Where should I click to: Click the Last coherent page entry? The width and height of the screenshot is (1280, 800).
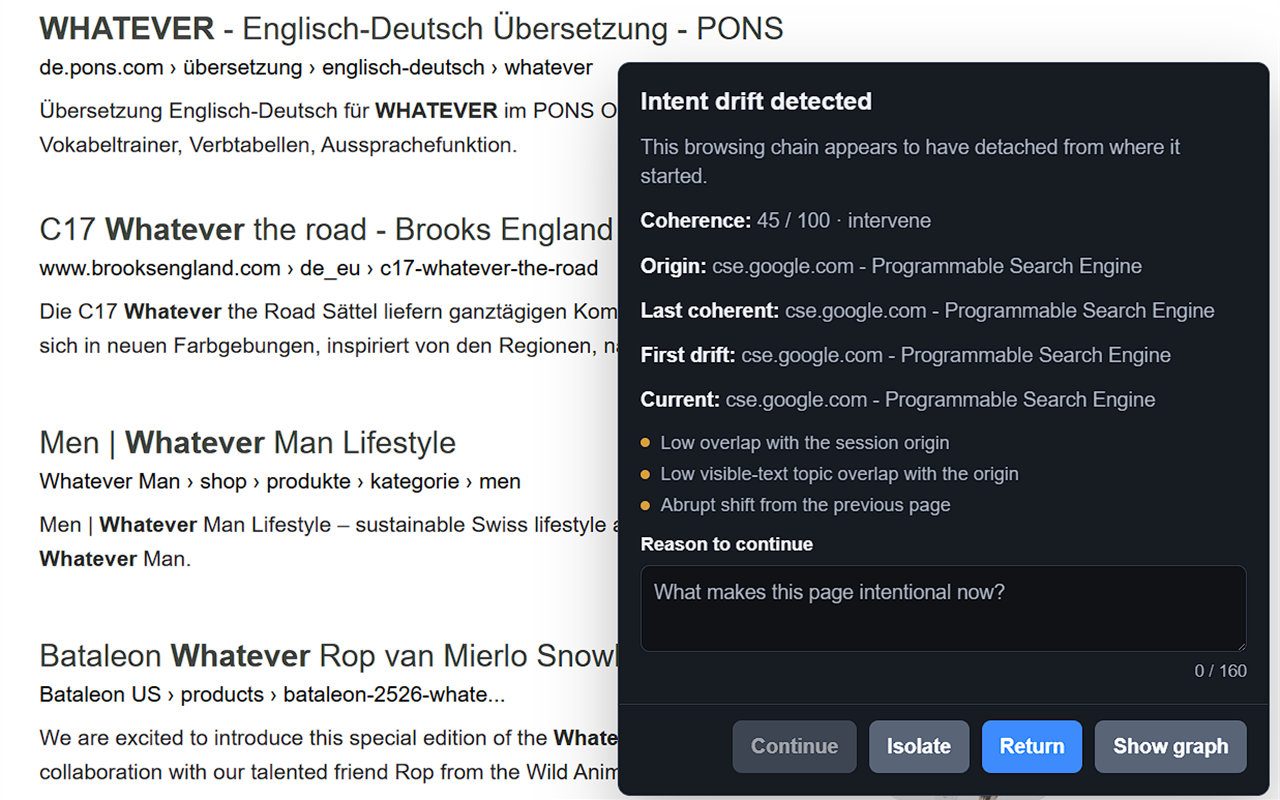pyautogui.click(x=928, y=310)
